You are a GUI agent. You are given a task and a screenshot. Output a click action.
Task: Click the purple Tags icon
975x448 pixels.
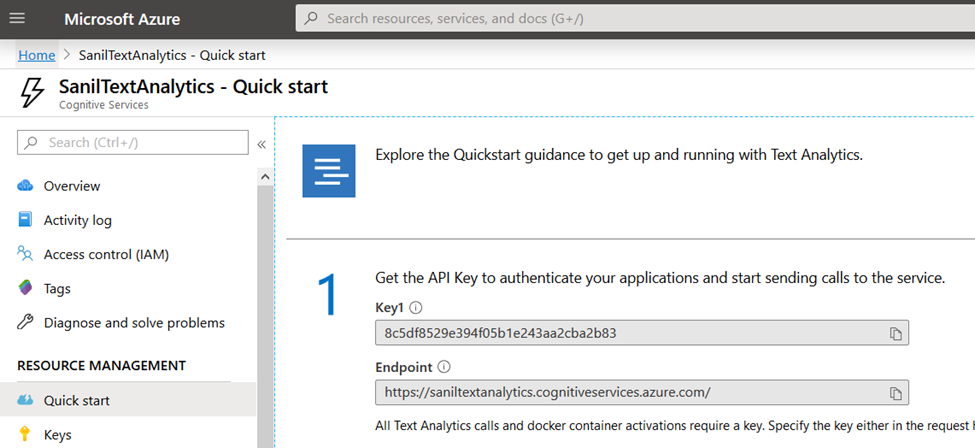(25, 288)
